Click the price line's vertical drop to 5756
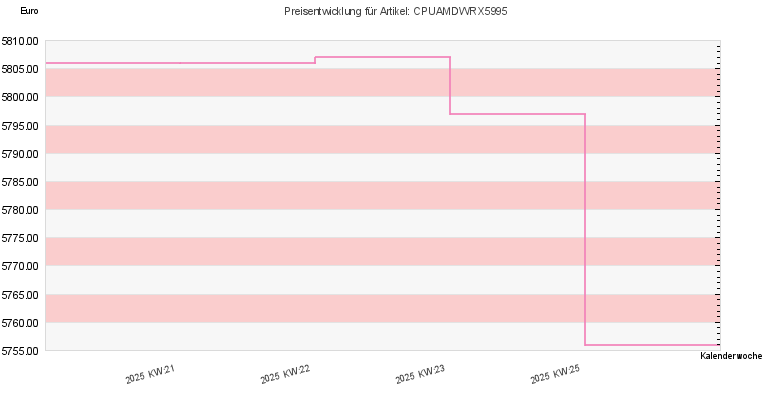Viewport: 770px width, 400px height. (585, 230)
